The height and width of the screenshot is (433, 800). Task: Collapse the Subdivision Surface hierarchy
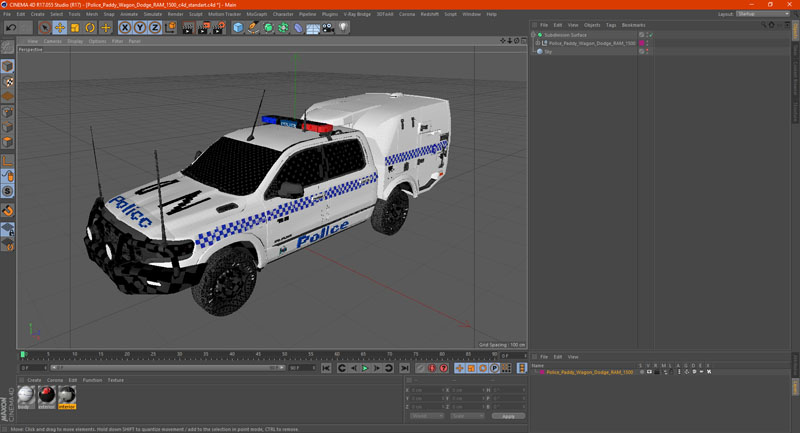tap(534, 35)
